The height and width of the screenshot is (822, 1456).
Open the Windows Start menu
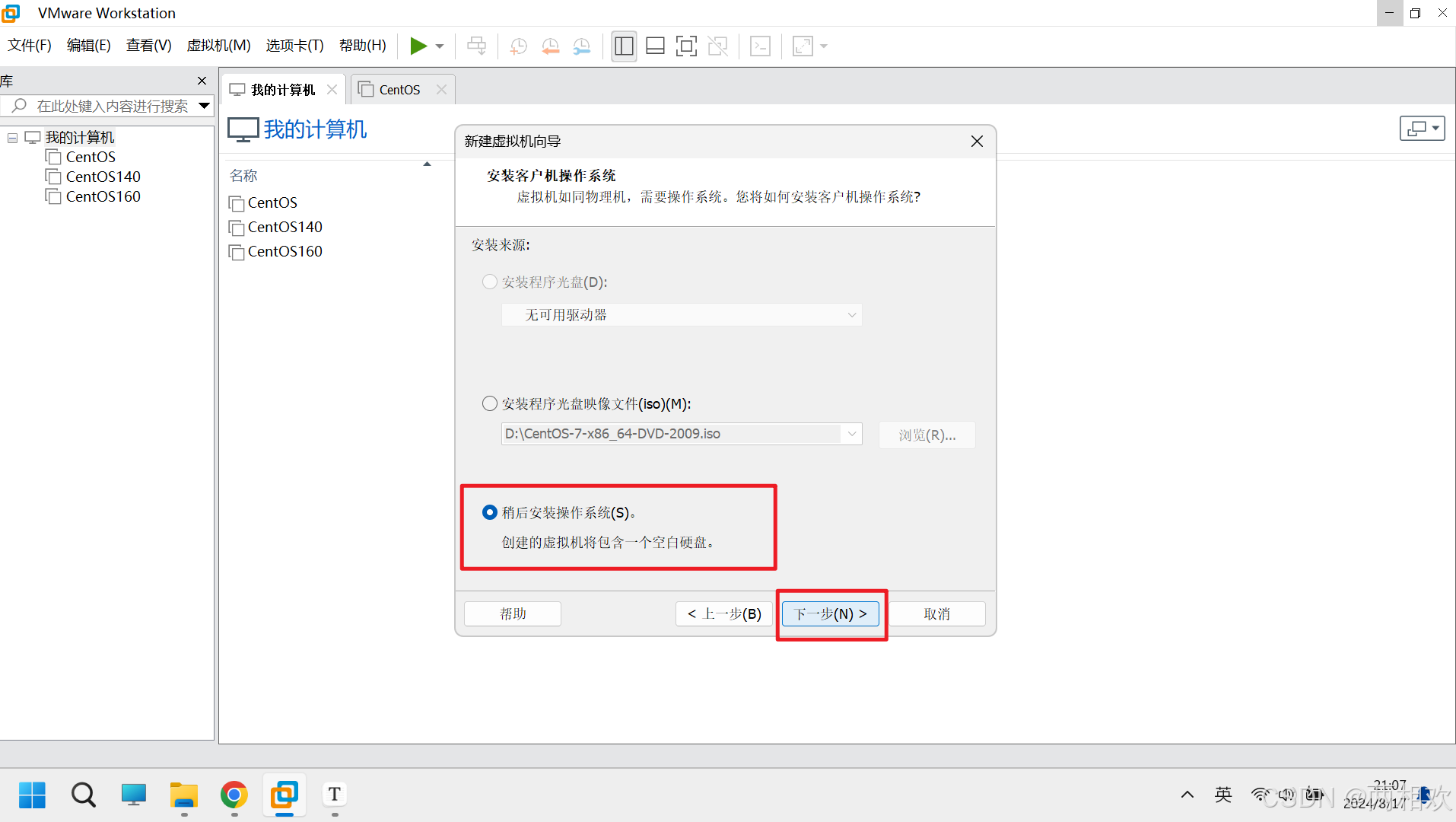(32, 795)
